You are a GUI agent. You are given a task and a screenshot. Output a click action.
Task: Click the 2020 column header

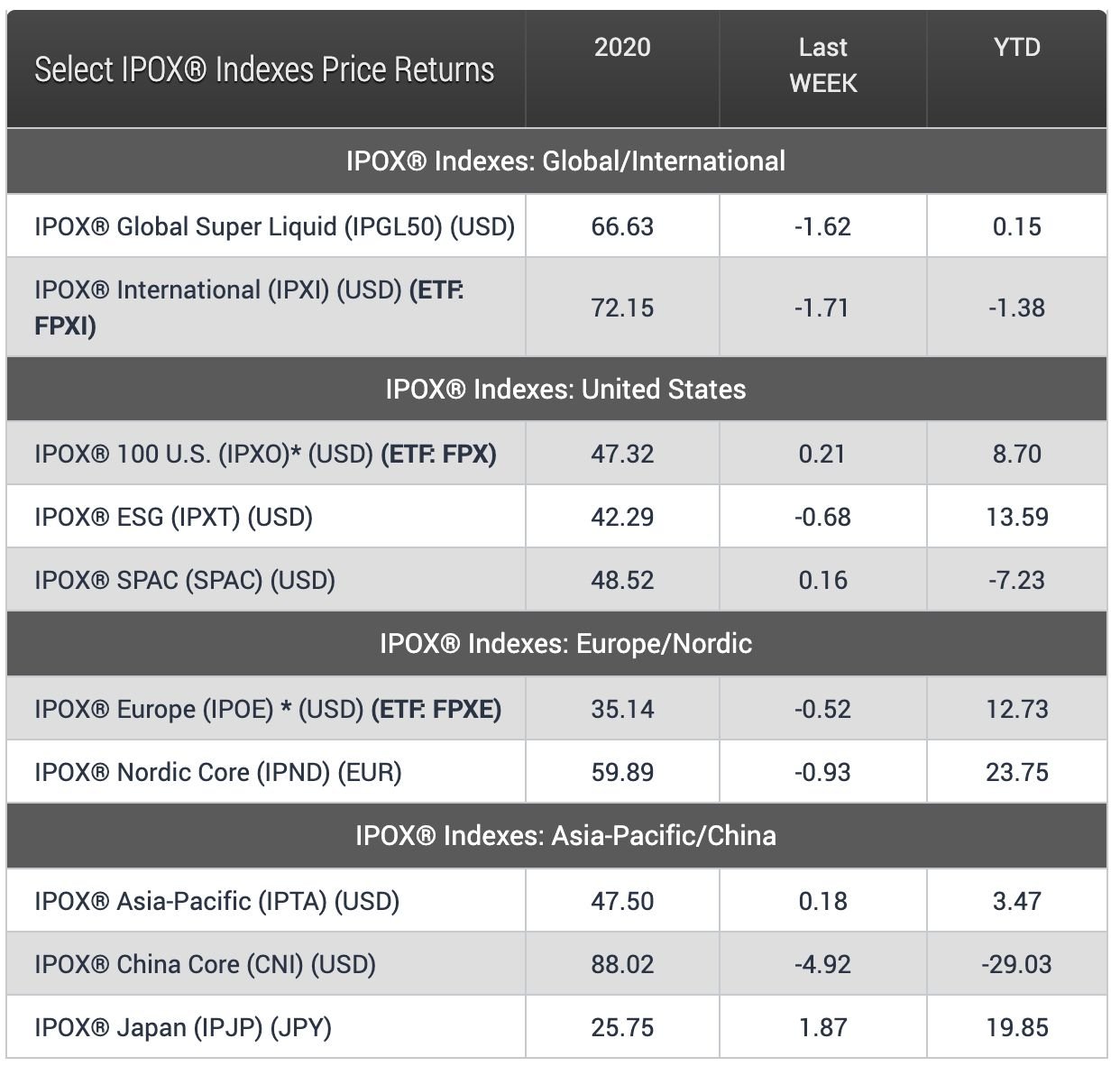tap(622, 47)
